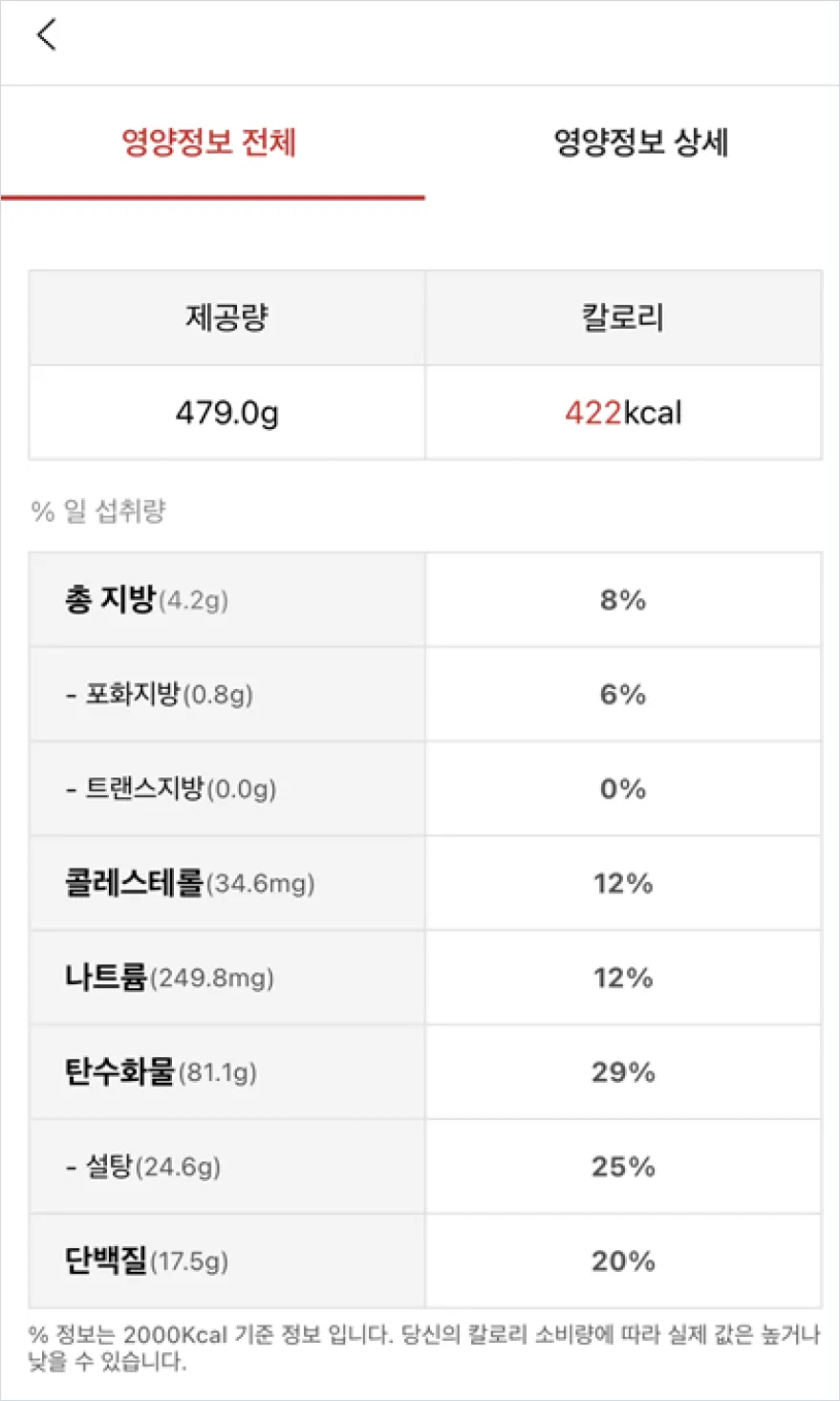Image resolution: width=840 pixels, height=1401 pixels.
Task: Select the 총 지방 (4.2g) row
Action: point(425,600)
